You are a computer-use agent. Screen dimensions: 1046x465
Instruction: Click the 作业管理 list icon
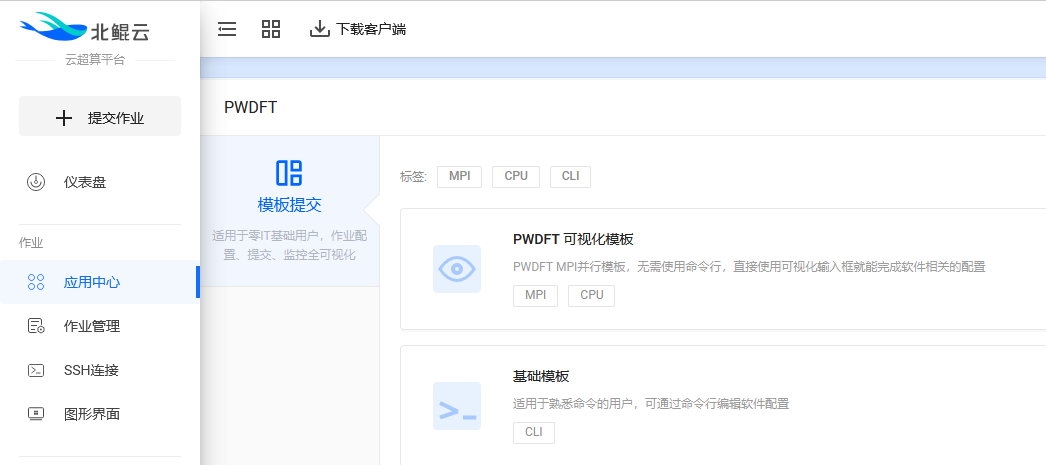(x=36, y=326)
